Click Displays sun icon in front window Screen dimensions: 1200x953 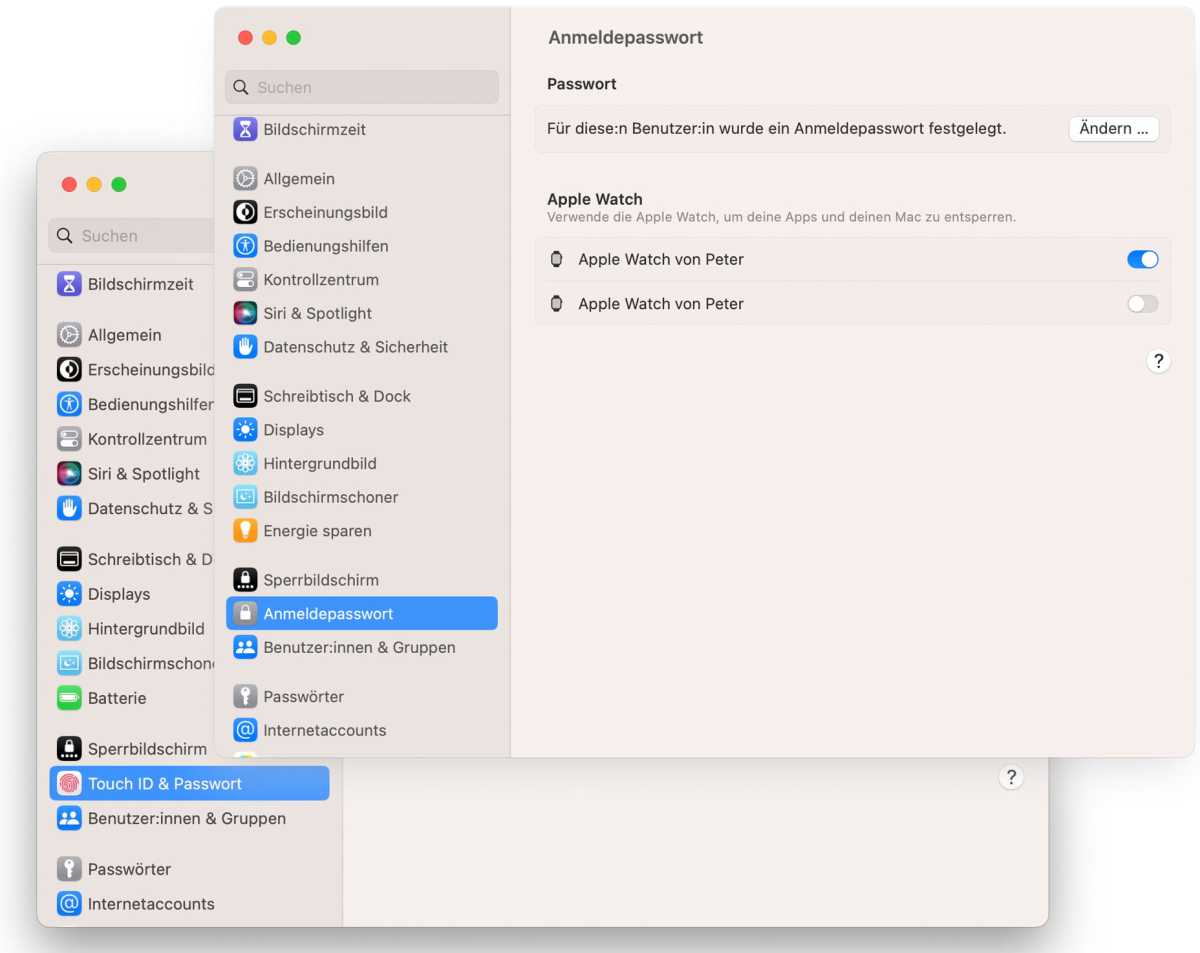(245, 430)
